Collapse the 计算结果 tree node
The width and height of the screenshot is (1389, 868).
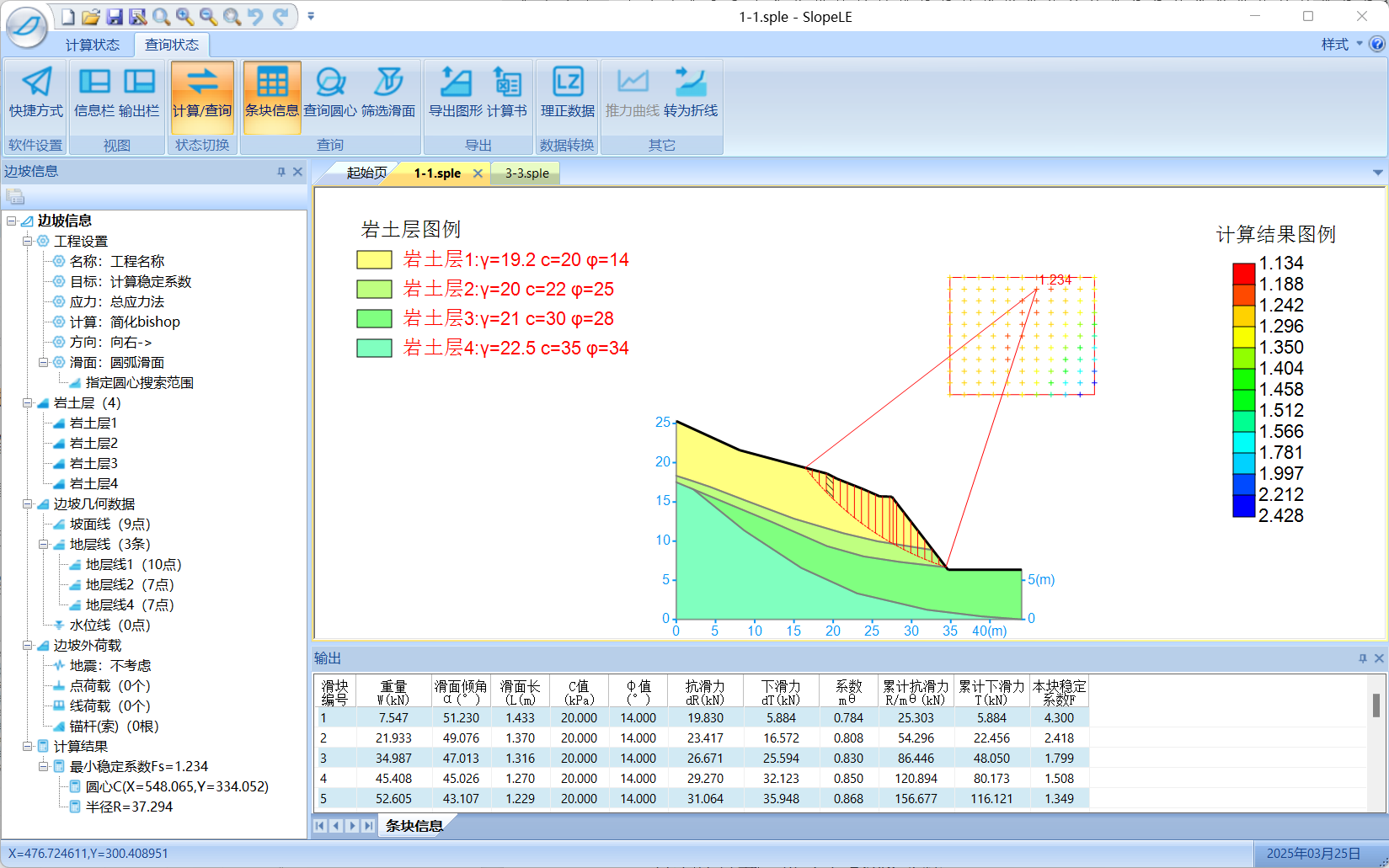point(27,746)
